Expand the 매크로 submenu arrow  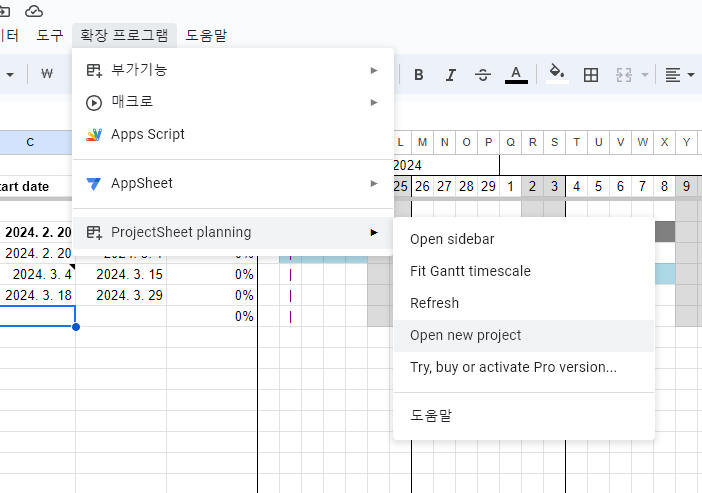(x=374, y=103)
